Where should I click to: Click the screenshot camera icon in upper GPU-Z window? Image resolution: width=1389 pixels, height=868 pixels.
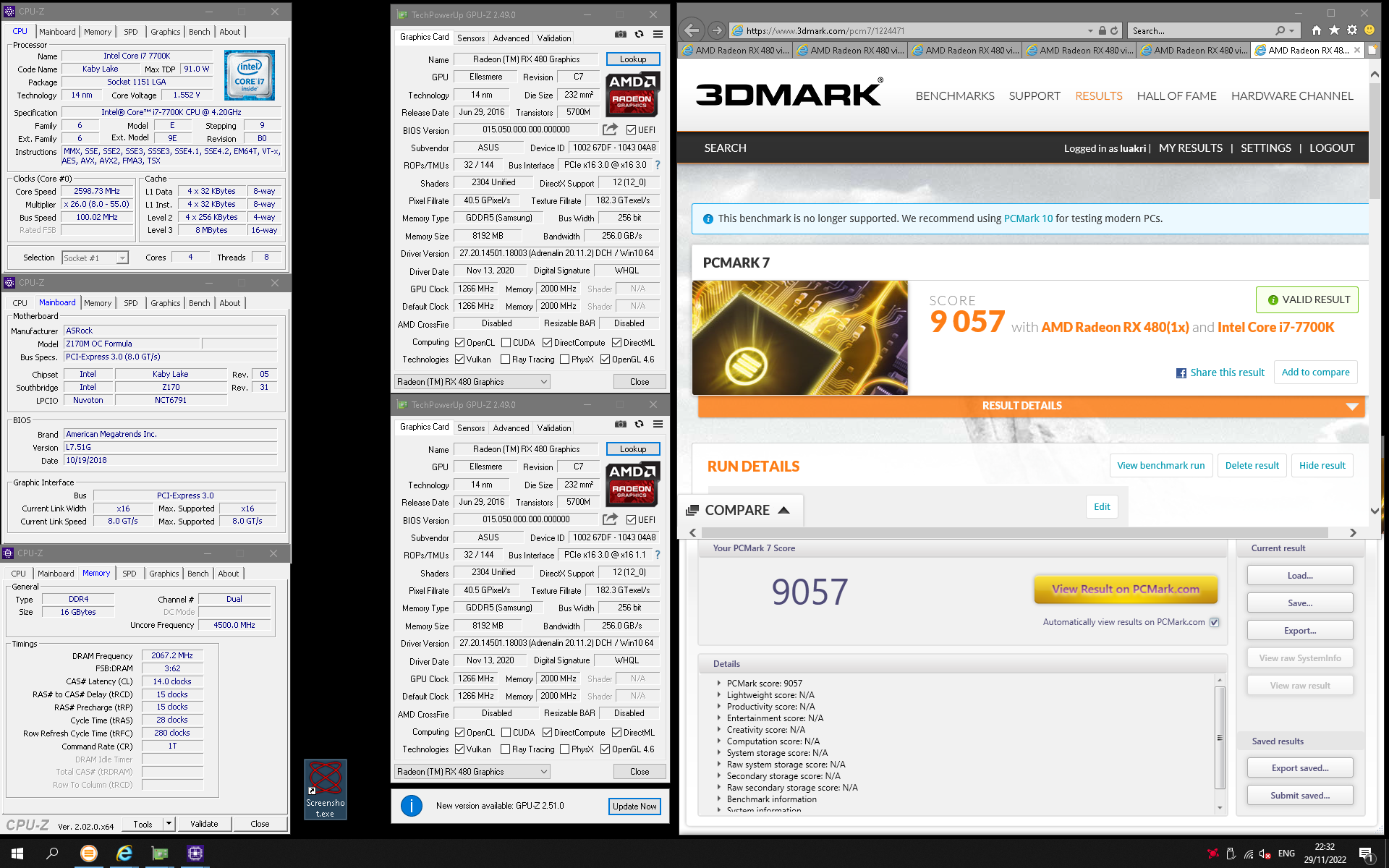coord(620,34)
